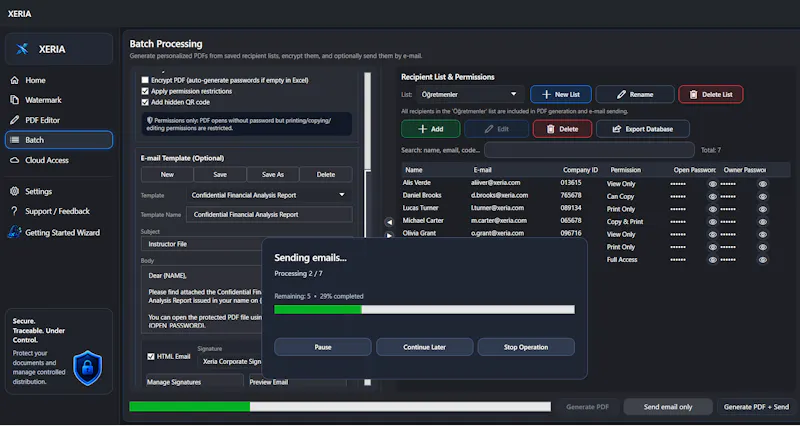Image resolution: width=800 pixels, height=426 pixels.
Task: Delete the current list with red trash button
Action: (x=711, y=94)
